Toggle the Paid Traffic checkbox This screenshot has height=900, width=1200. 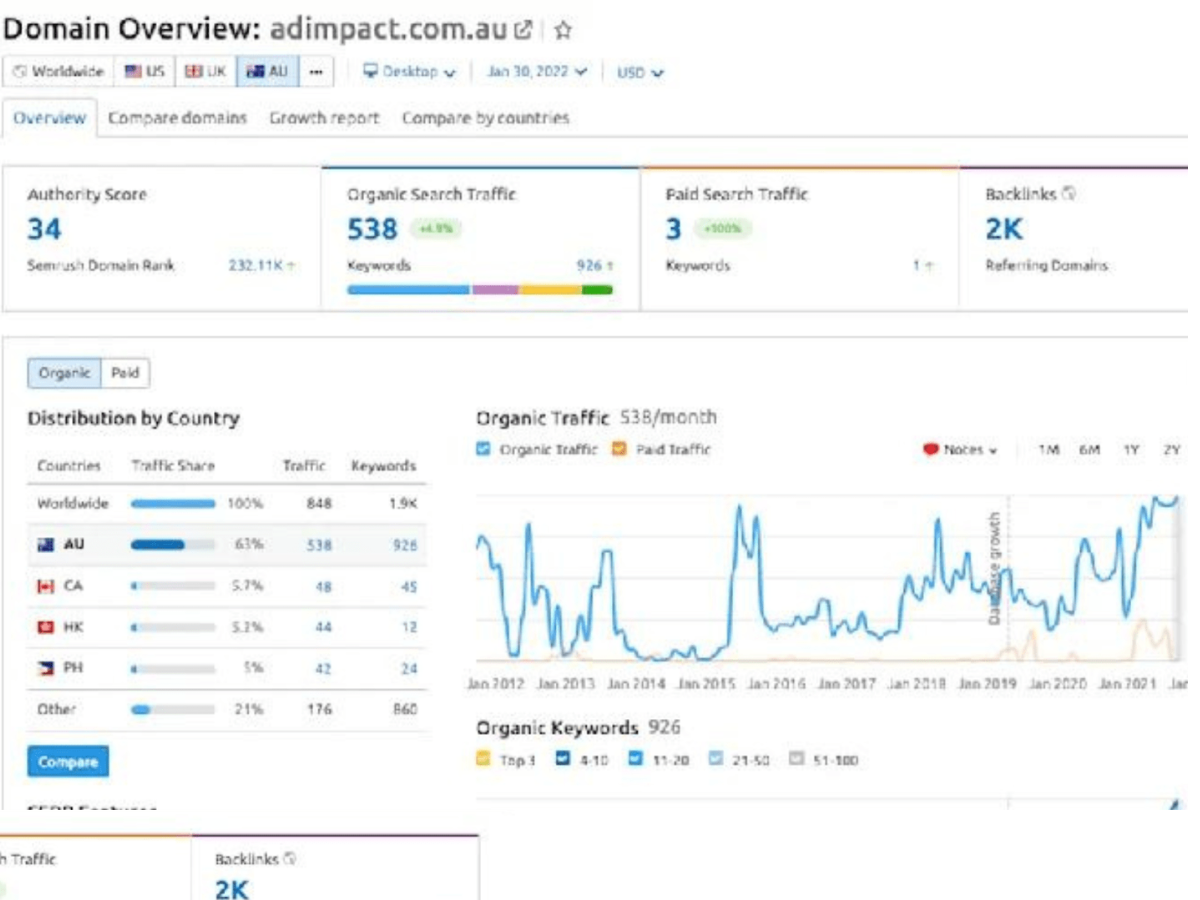coord(618,450)
